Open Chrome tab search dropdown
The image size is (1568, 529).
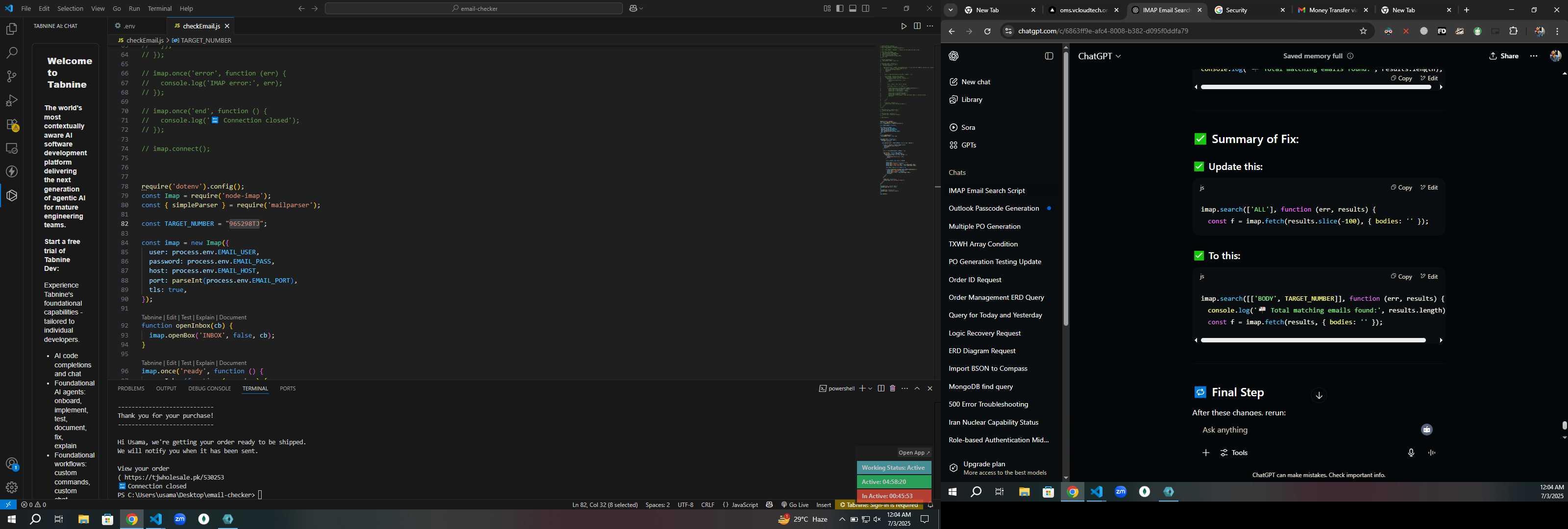[x=950, y=10]
